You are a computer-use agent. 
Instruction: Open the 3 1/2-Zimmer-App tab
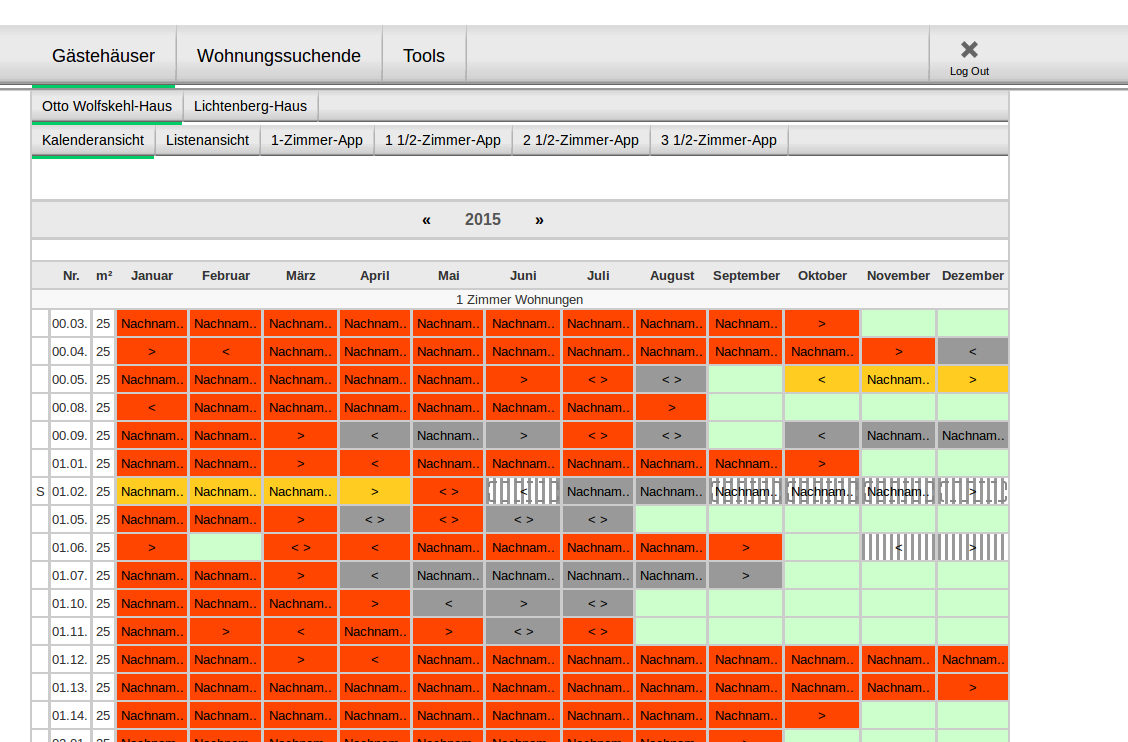coord(718,140)
